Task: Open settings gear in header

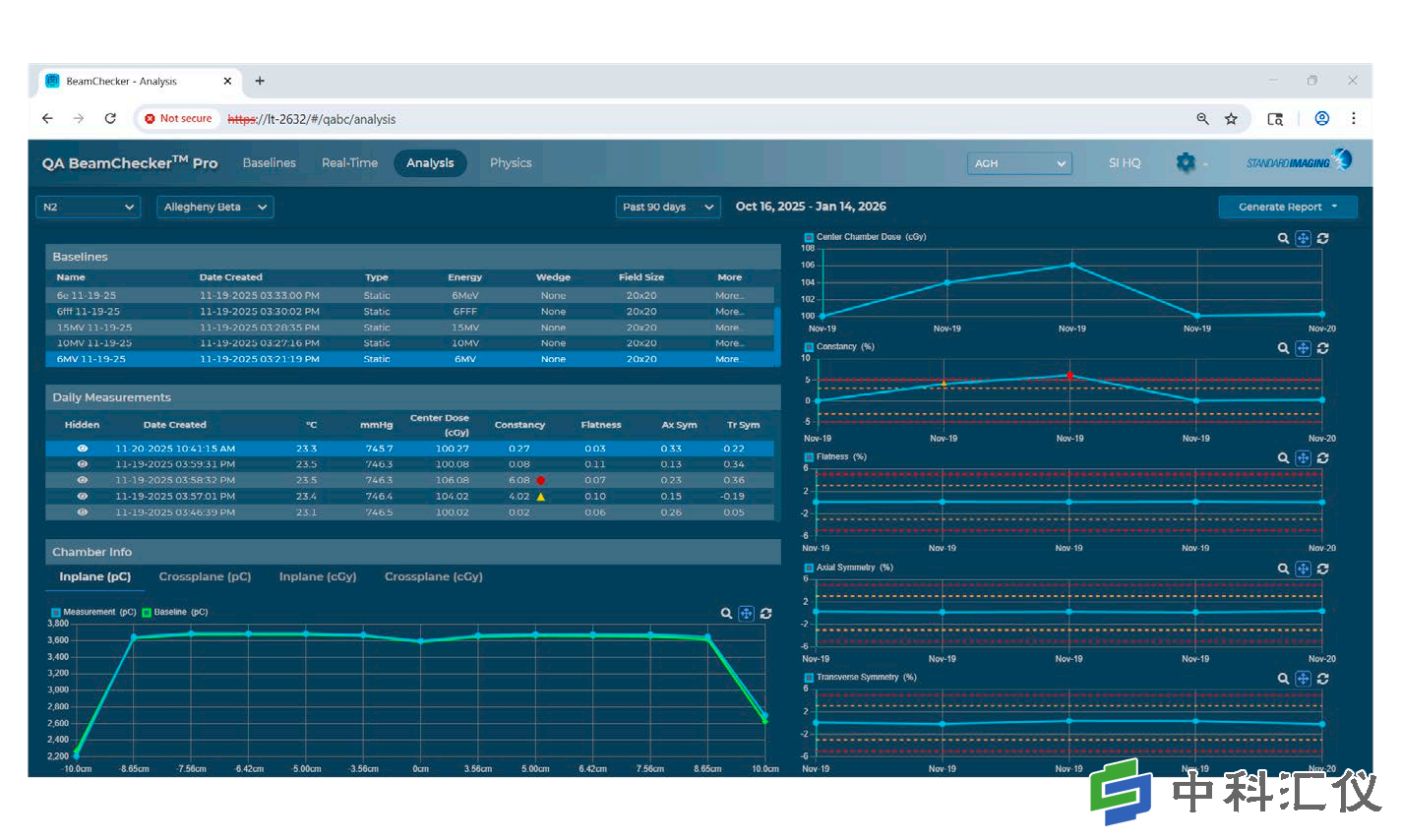Action: point(1186,162)
